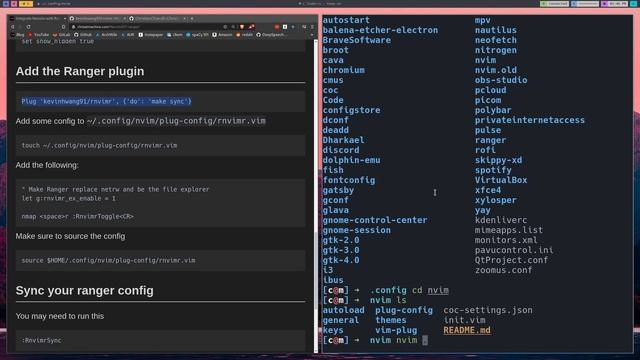640x360 pixels.
Task: Click the 'README.md' file in terminal
Action: (467, 330)
